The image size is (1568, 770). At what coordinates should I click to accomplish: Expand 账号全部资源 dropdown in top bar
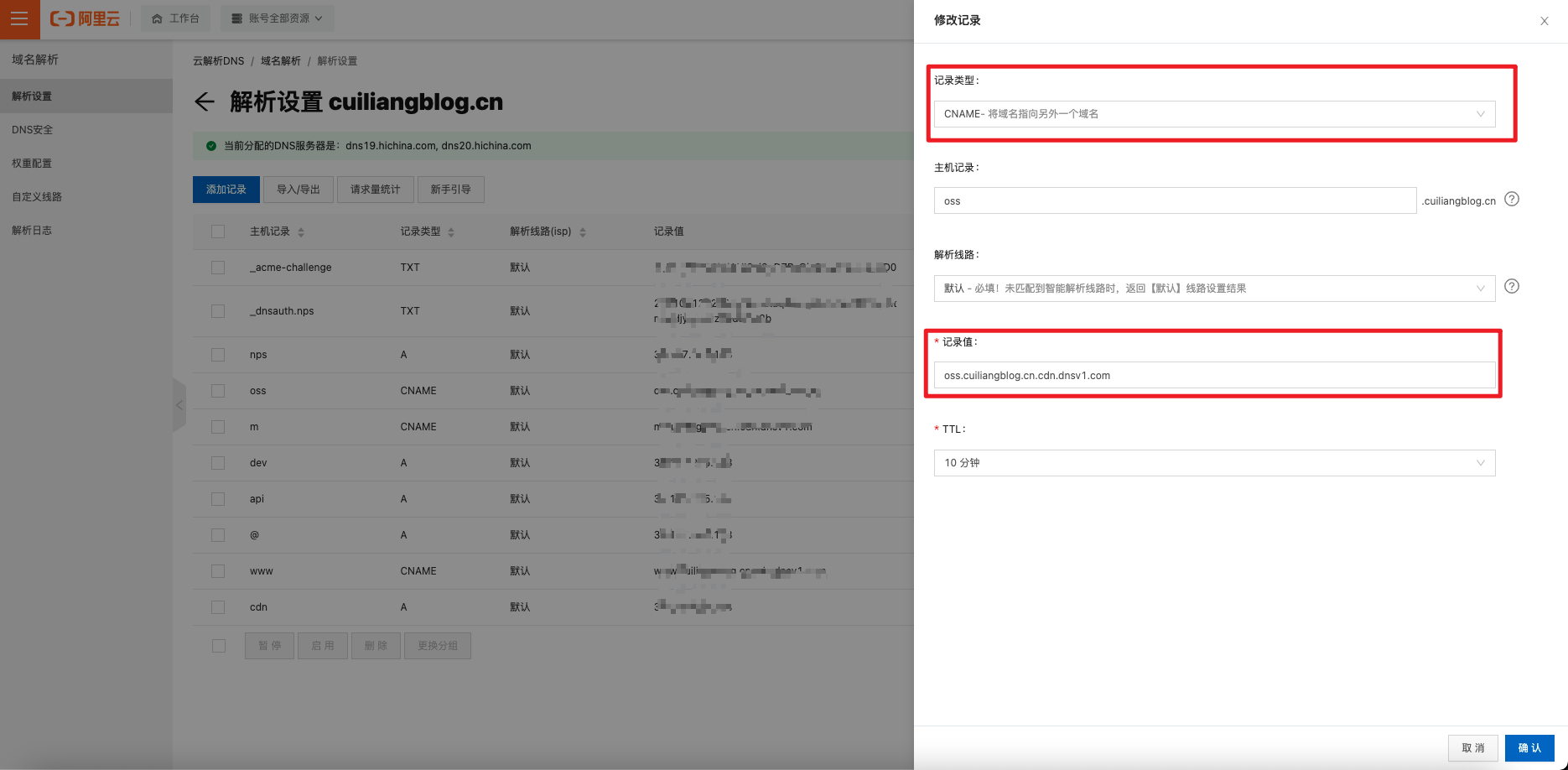(278, 18)
